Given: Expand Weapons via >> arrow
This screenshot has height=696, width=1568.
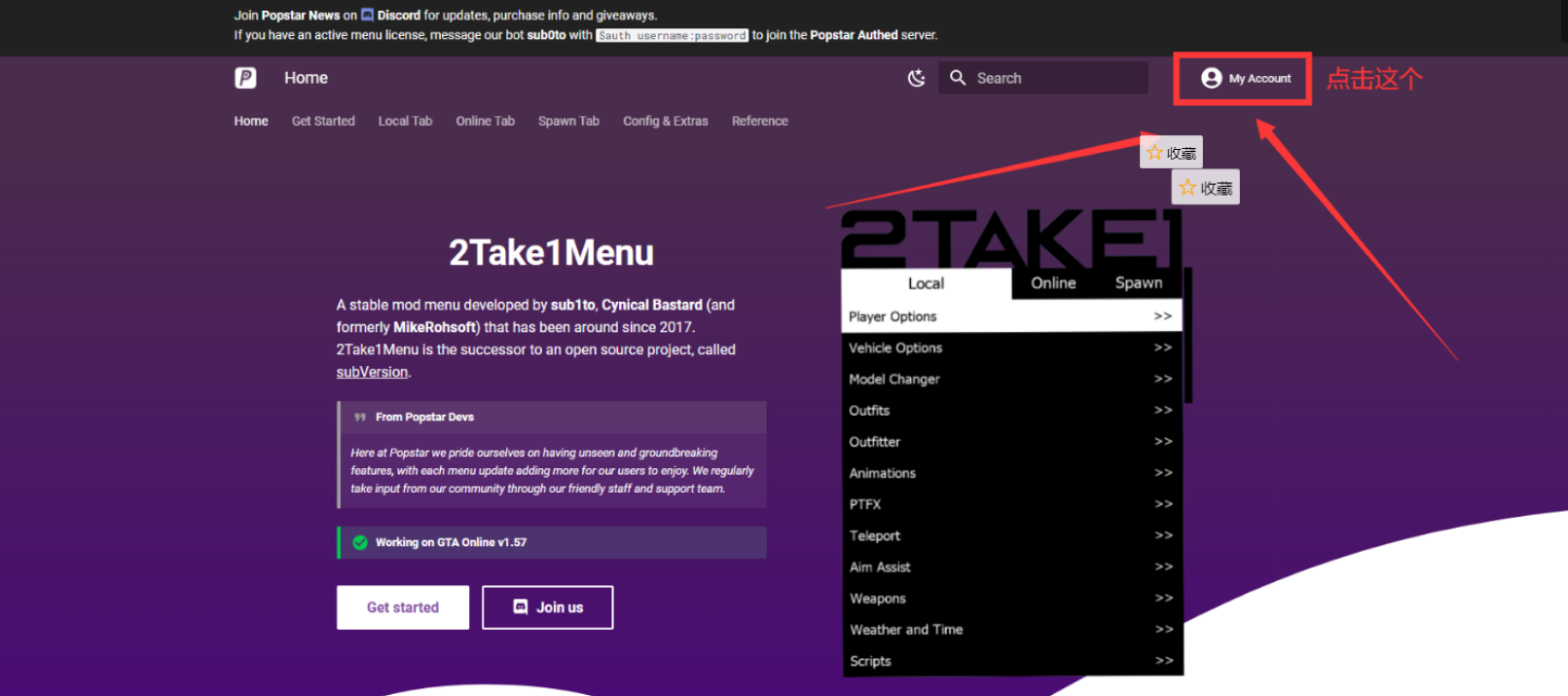Looking at the screenshot, I should [x=1163, y=598].
